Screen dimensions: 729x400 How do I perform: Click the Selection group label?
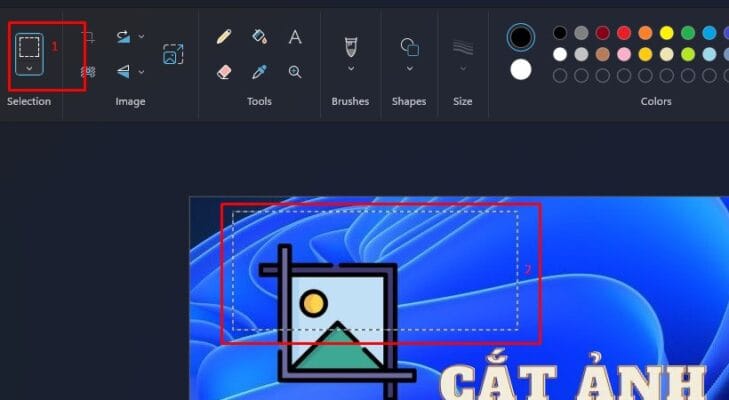[29, 101]
